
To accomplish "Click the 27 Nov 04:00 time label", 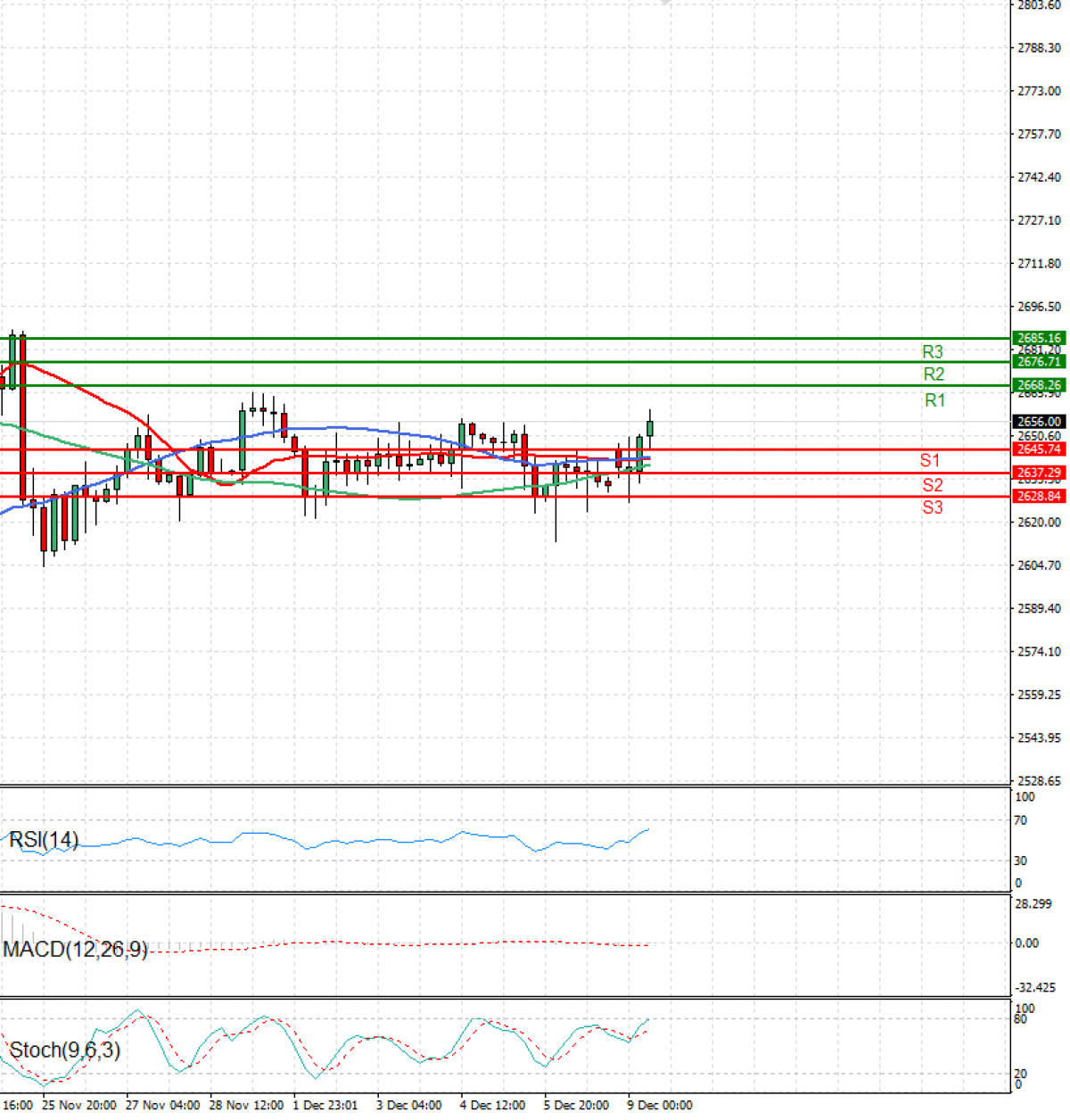I will pyautogui.click(x=163, y=1105).
